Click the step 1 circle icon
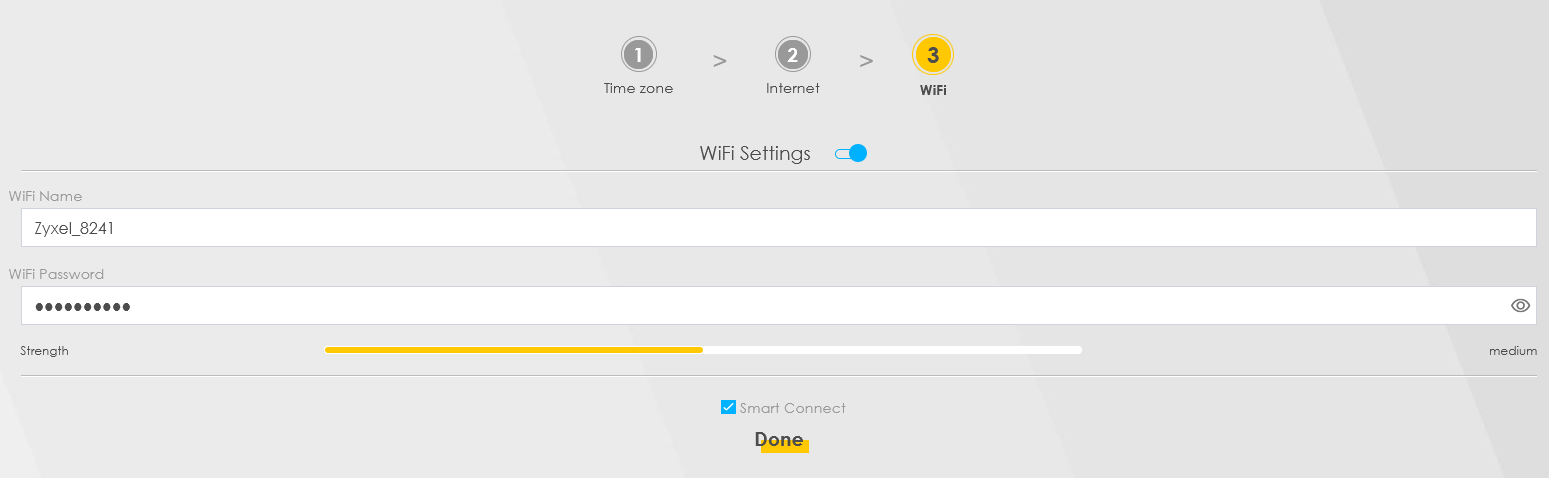 click(638, 55)
